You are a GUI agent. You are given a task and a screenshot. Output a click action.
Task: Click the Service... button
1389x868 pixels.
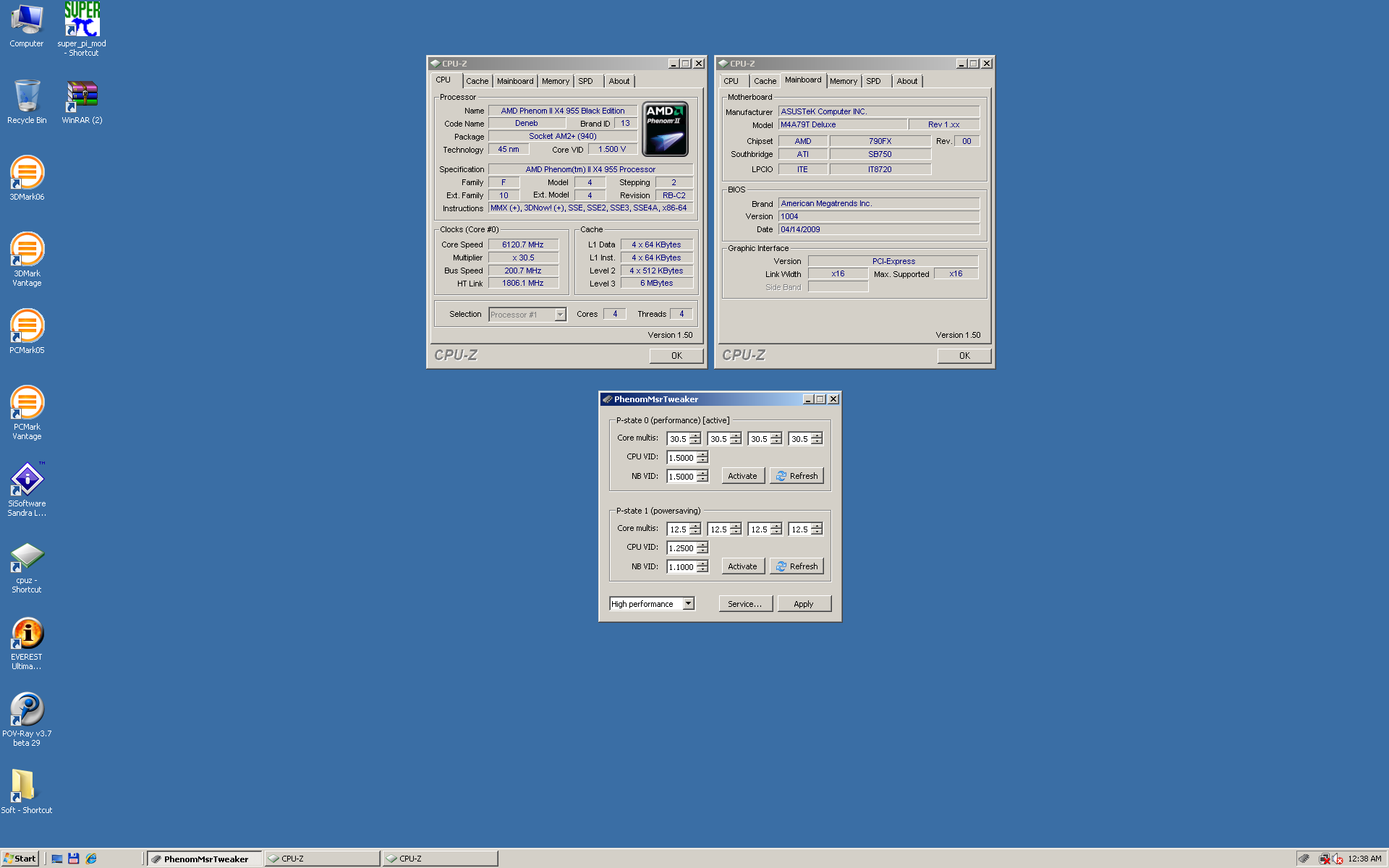click(x=745, y=604)
